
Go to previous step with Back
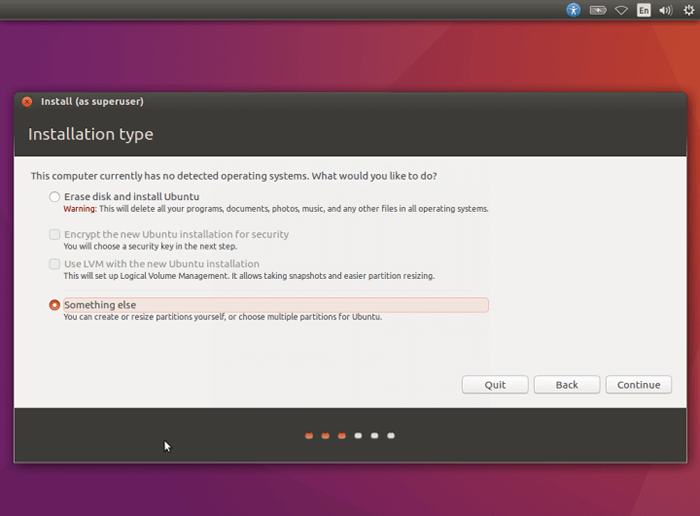(567, 385)
